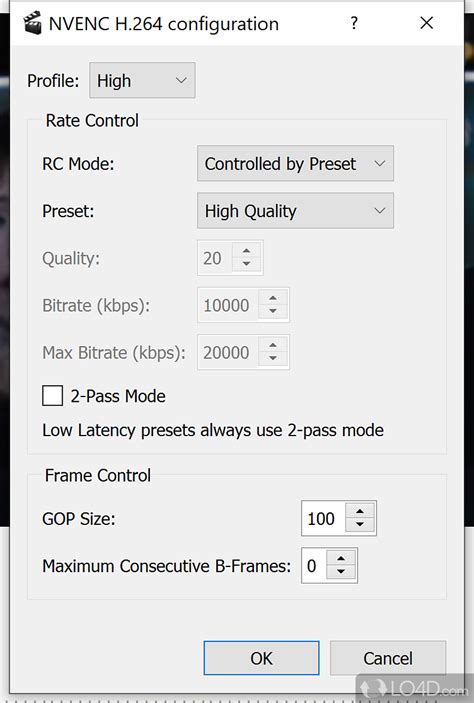Image resolution: width=474 pixels, height=703 pixels.
Task: Click the Quality spinner up arrow
Action: [x=246, y=251]
